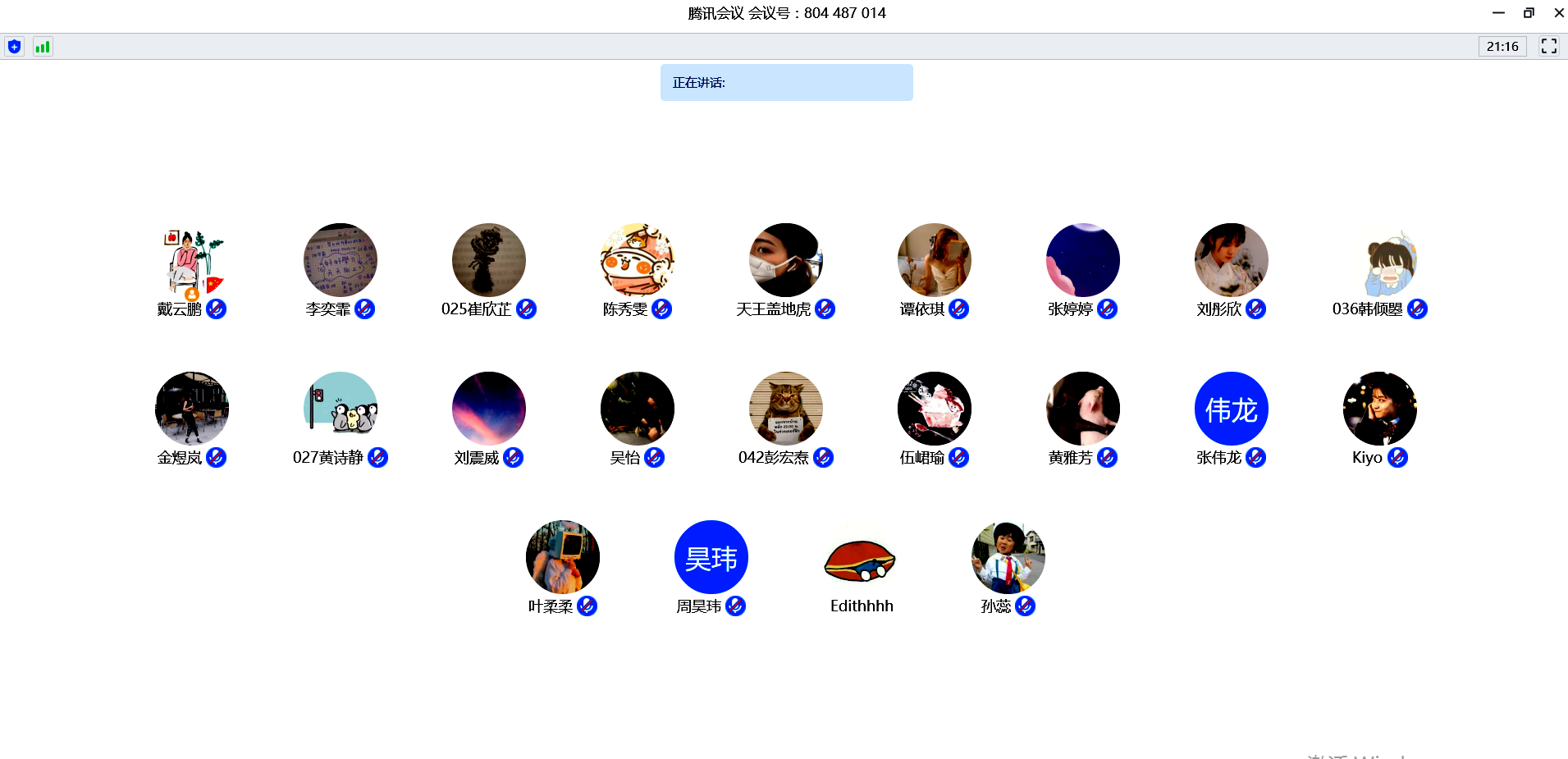Click muted mic icon beside 孙蕊

1025,606
